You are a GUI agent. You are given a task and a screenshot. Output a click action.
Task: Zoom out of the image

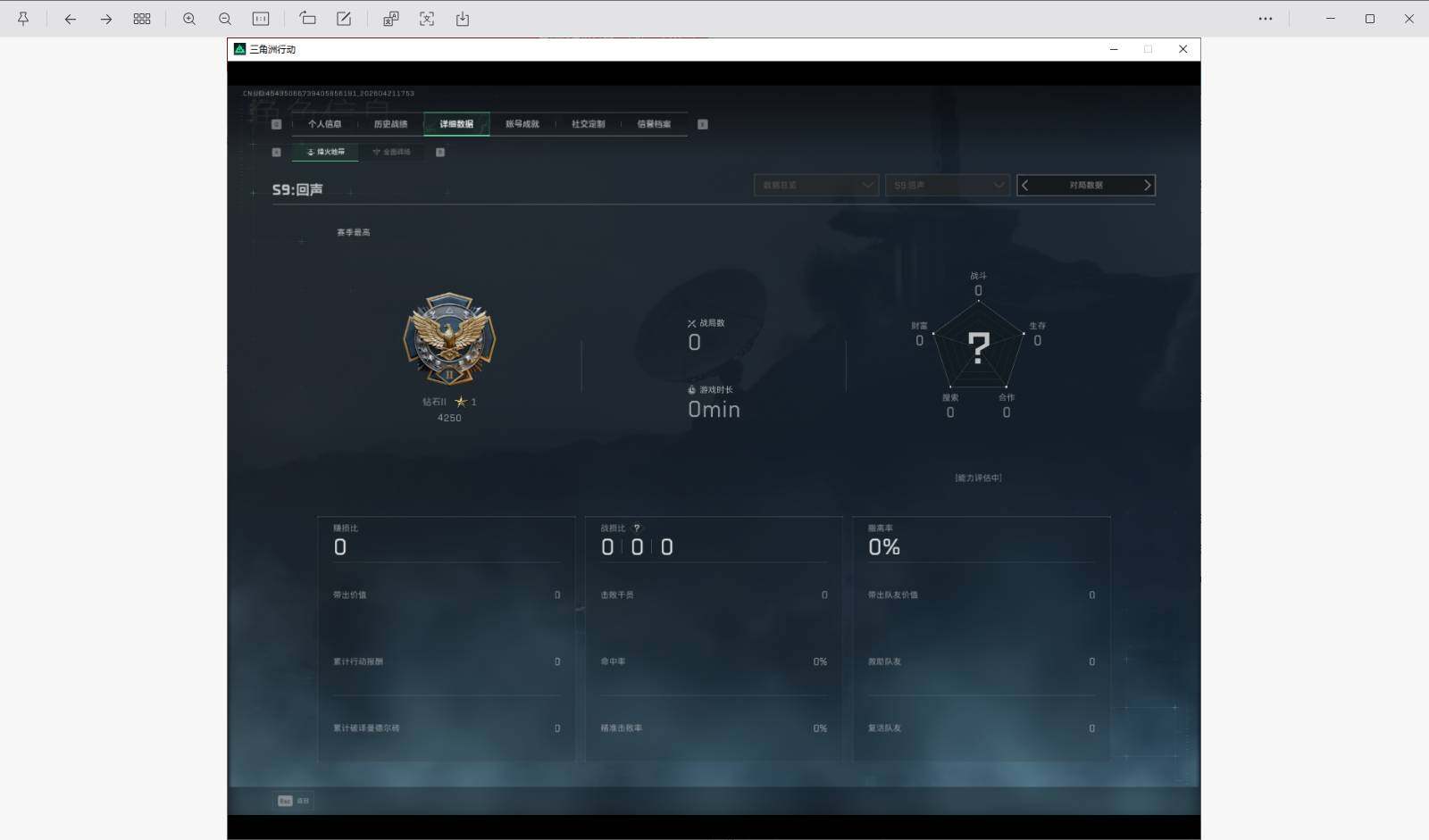(225, 19)
